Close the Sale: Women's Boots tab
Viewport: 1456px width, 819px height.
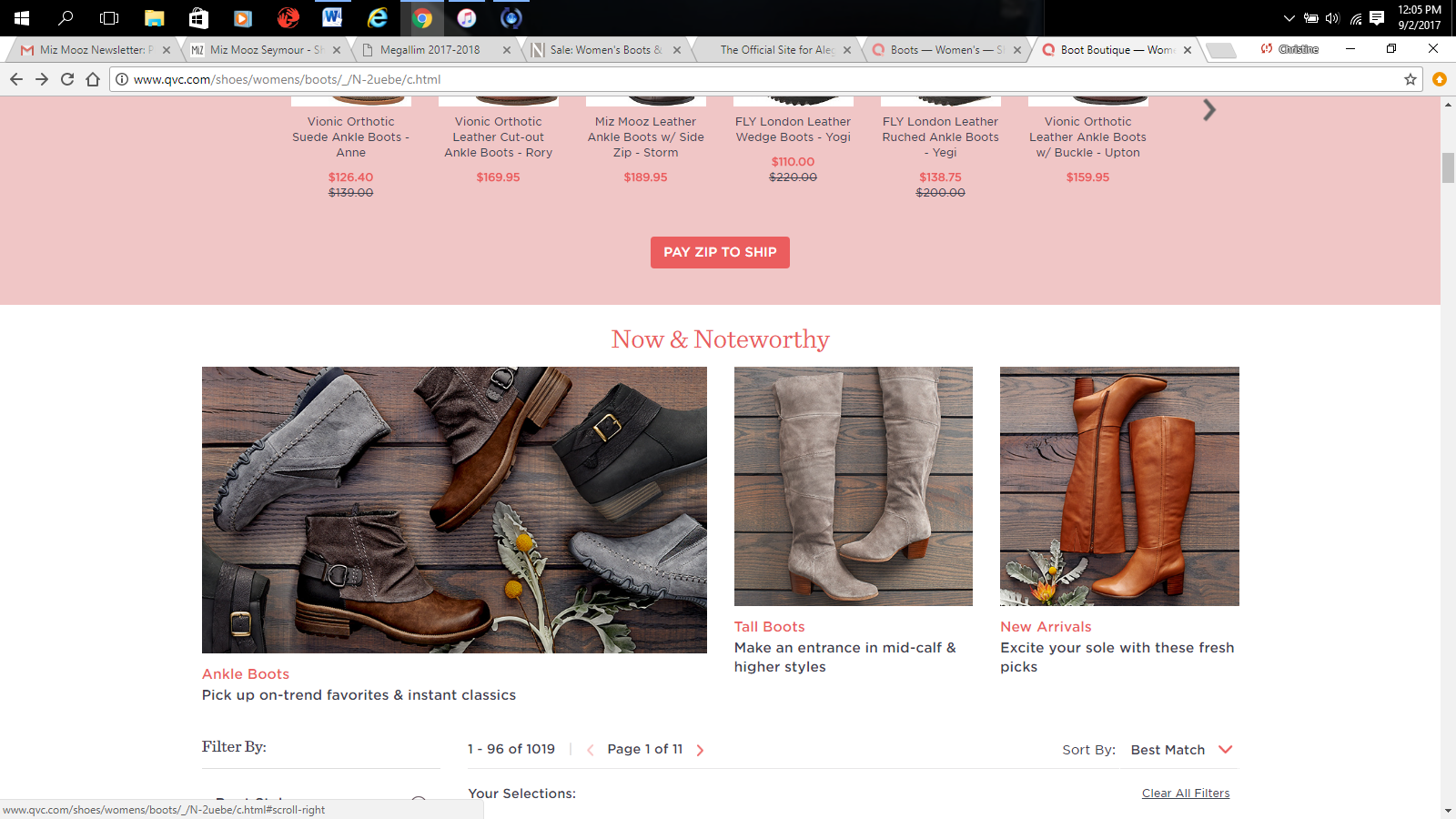coord(677,50)
